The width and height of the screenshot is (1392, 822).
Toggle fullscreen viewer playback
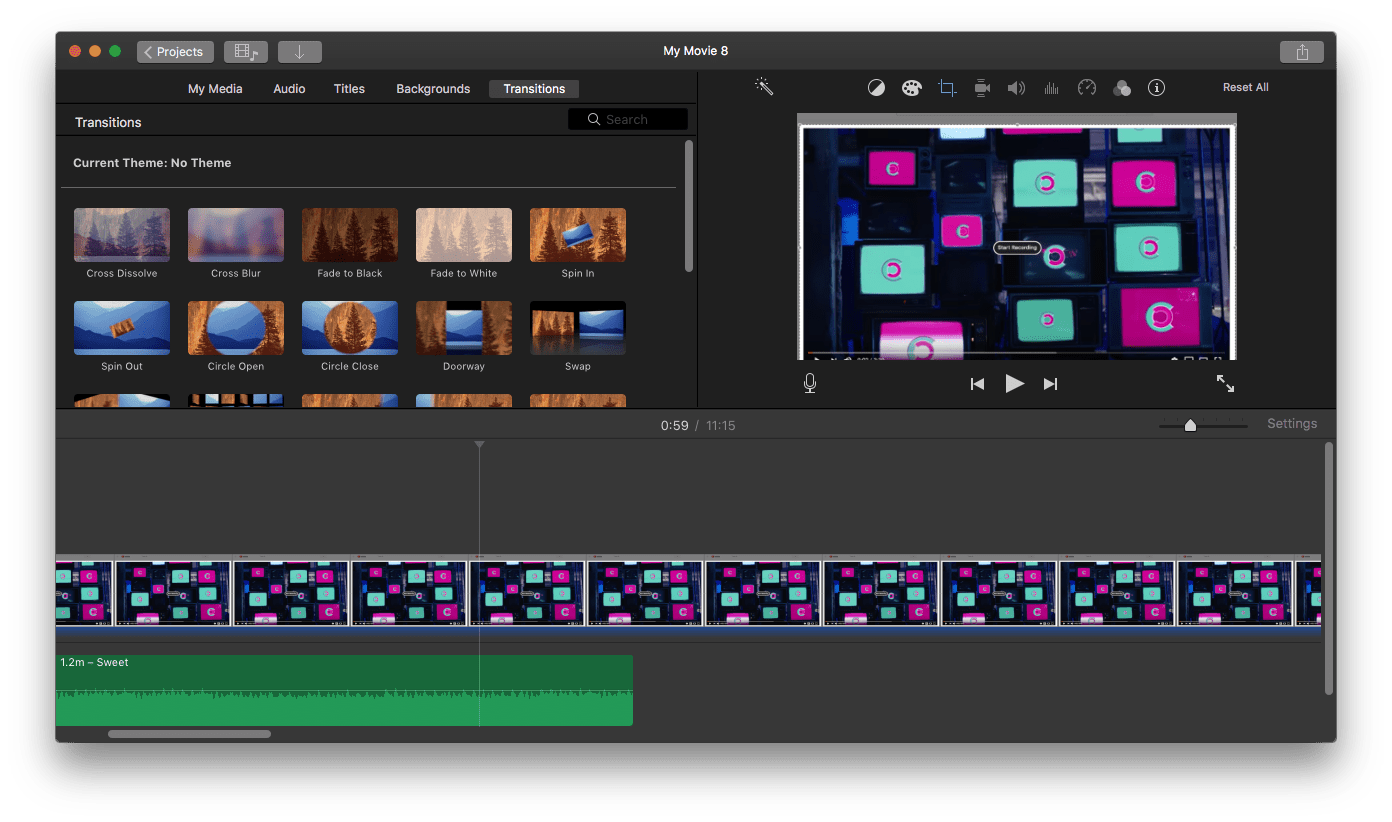coord(1226,383)
